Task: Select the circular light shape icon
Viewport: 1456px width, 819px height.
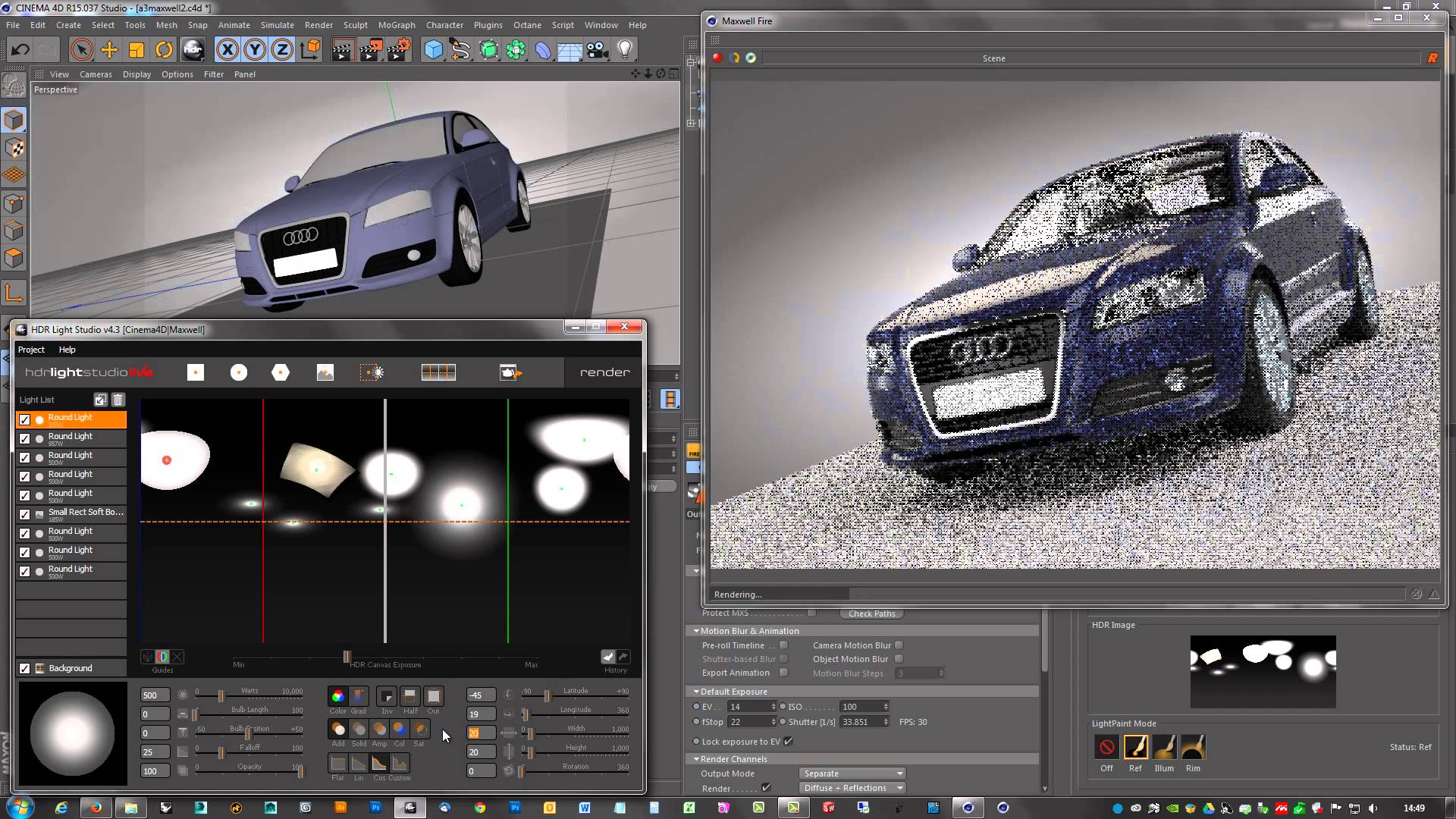Action: pyautogui.click(x=237, y=372)
